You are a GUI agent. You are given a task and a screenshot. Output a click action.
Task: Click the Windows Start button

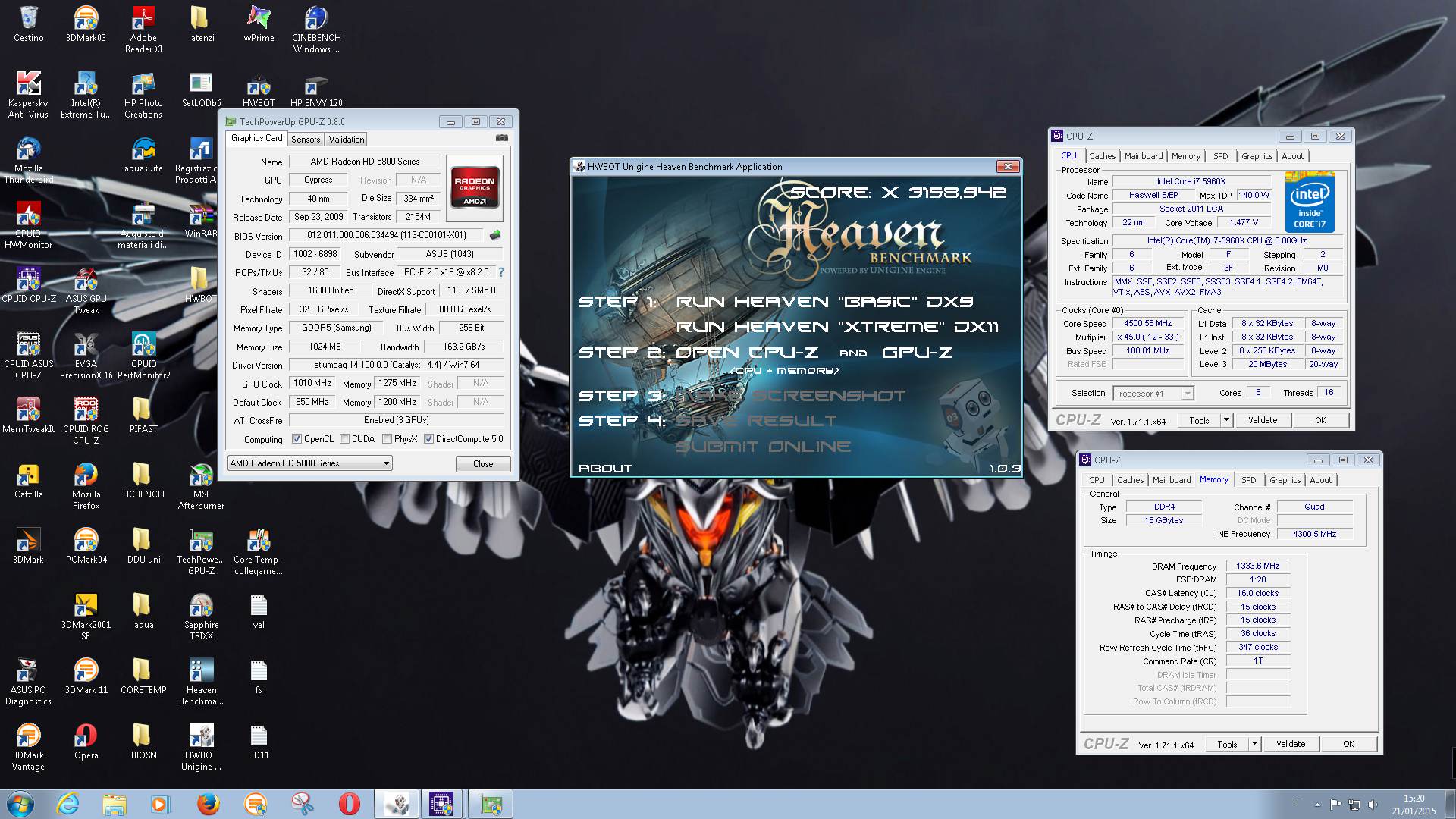(x=20, y=804)
